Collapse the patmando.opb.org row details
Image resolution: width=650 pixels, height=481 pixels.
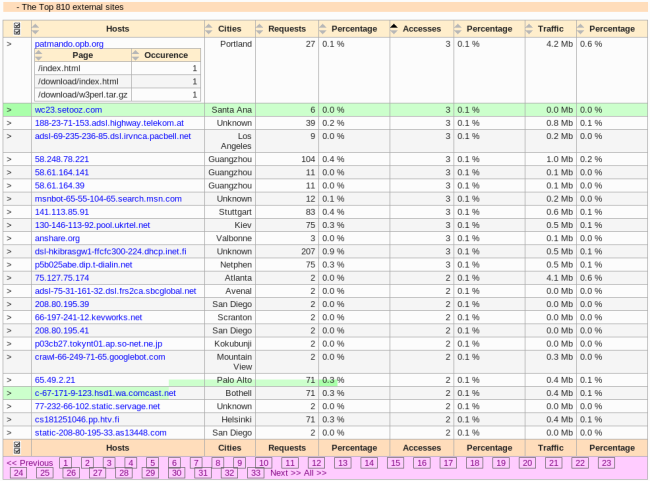coord(9,44)
